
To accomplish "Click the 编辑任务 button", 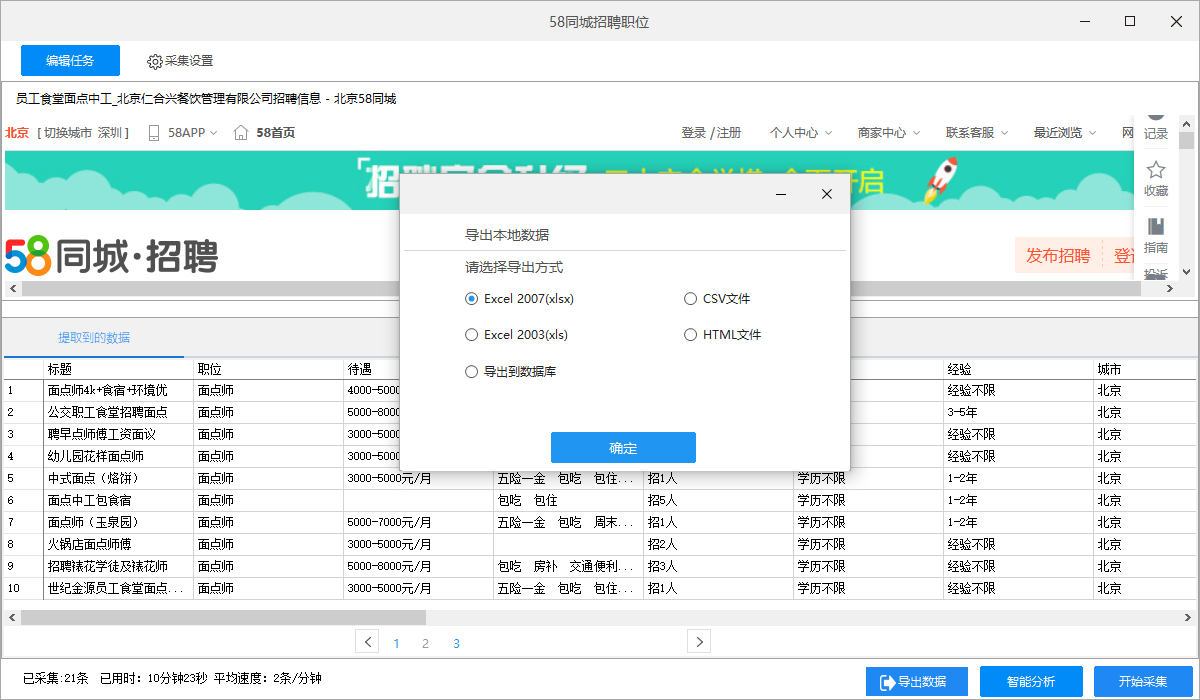I will tap(70, 60).
